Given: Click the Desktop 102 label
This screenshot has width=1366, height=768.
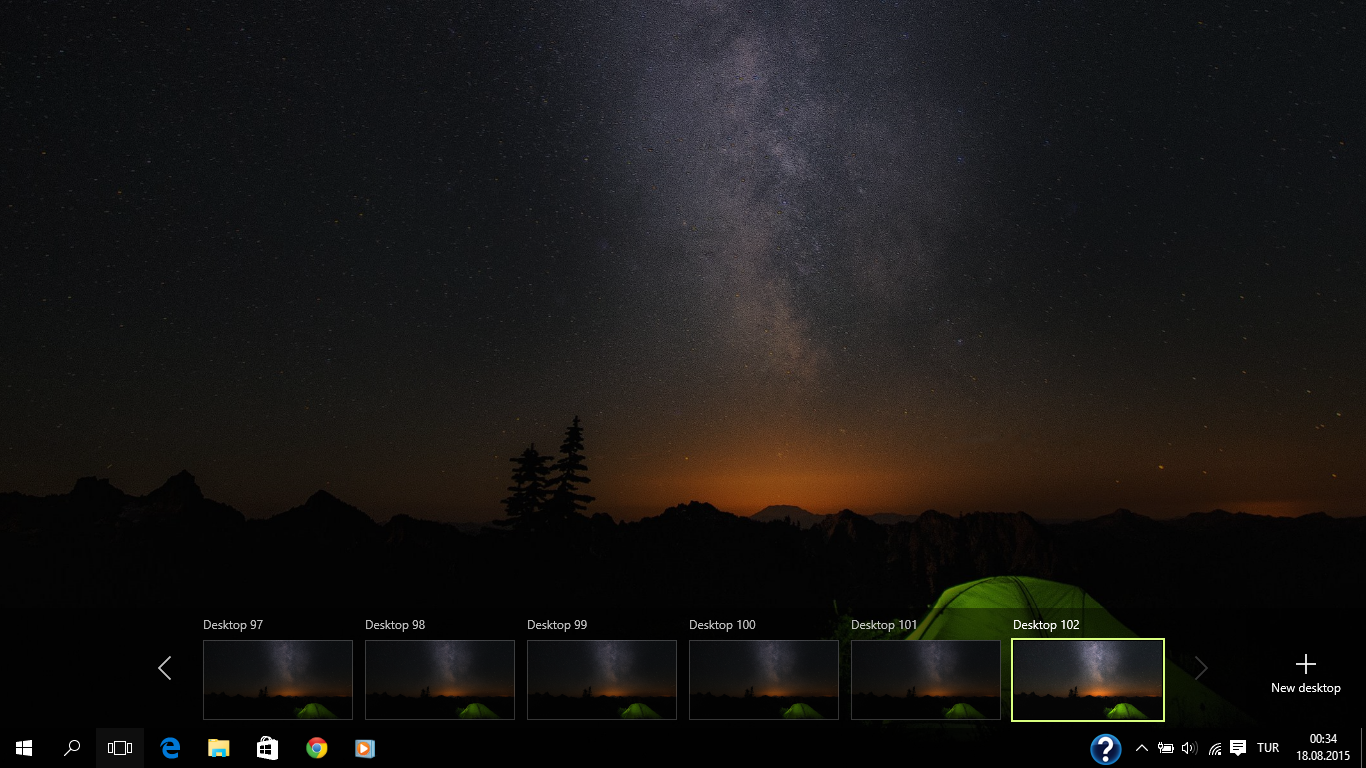Looking at the screenshot, I should [x=1046, y=625].
